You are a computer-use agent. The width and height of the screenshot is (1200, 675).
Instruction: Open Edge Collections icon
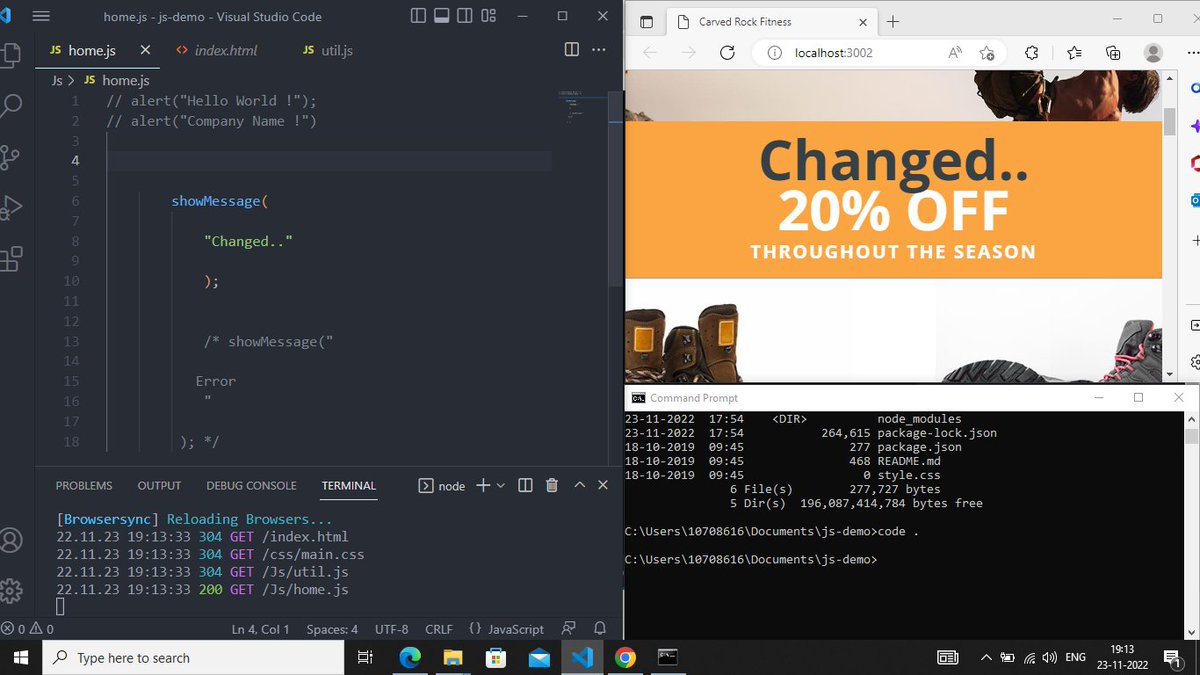pos(1113,53)
